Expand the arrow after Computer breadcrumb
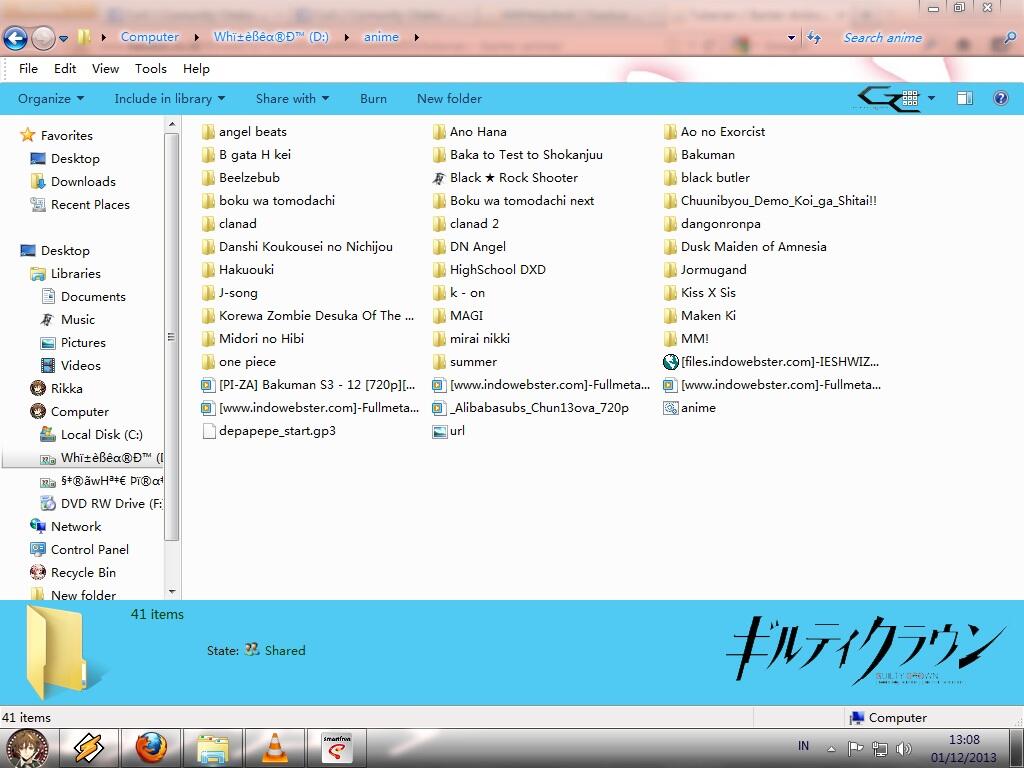1024x768 pixels. (197, 37)
